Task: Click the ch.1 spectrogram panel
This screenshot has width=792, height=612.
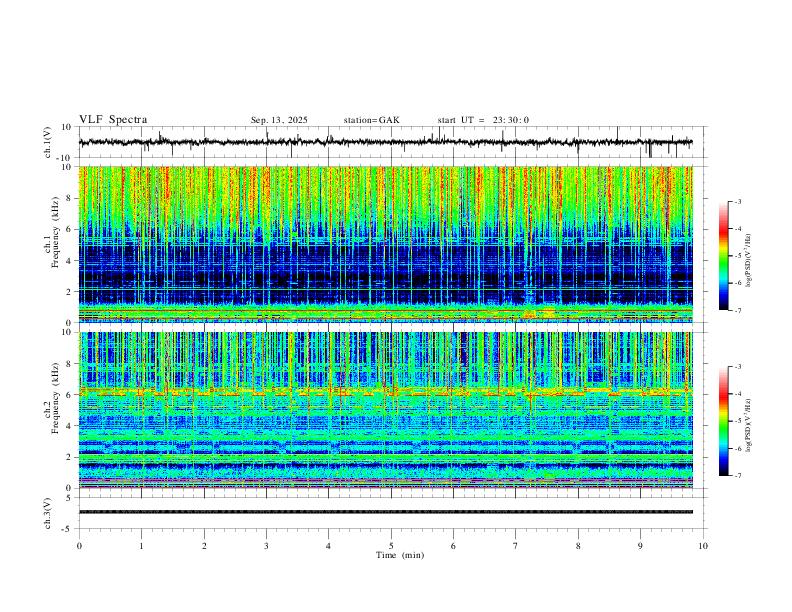Action: coord(385,244)
